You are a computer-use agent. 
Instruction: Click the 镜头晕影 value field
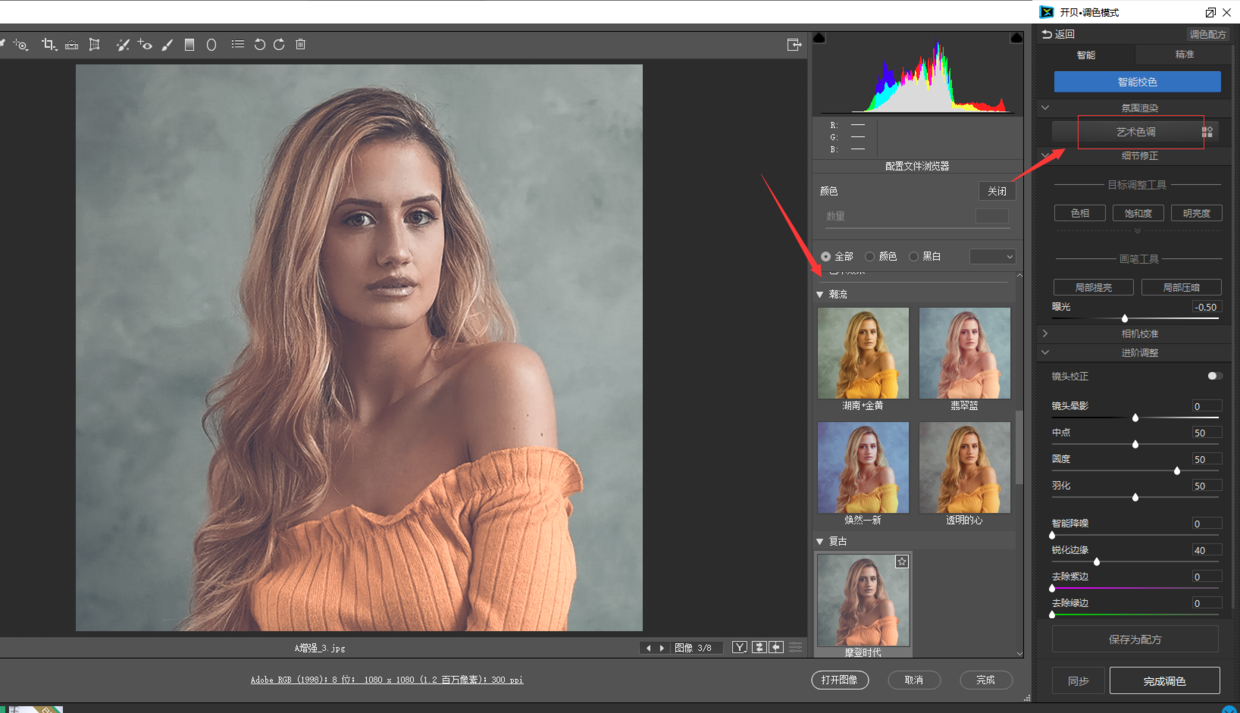pyautogui.click(x=1206, y=406)
